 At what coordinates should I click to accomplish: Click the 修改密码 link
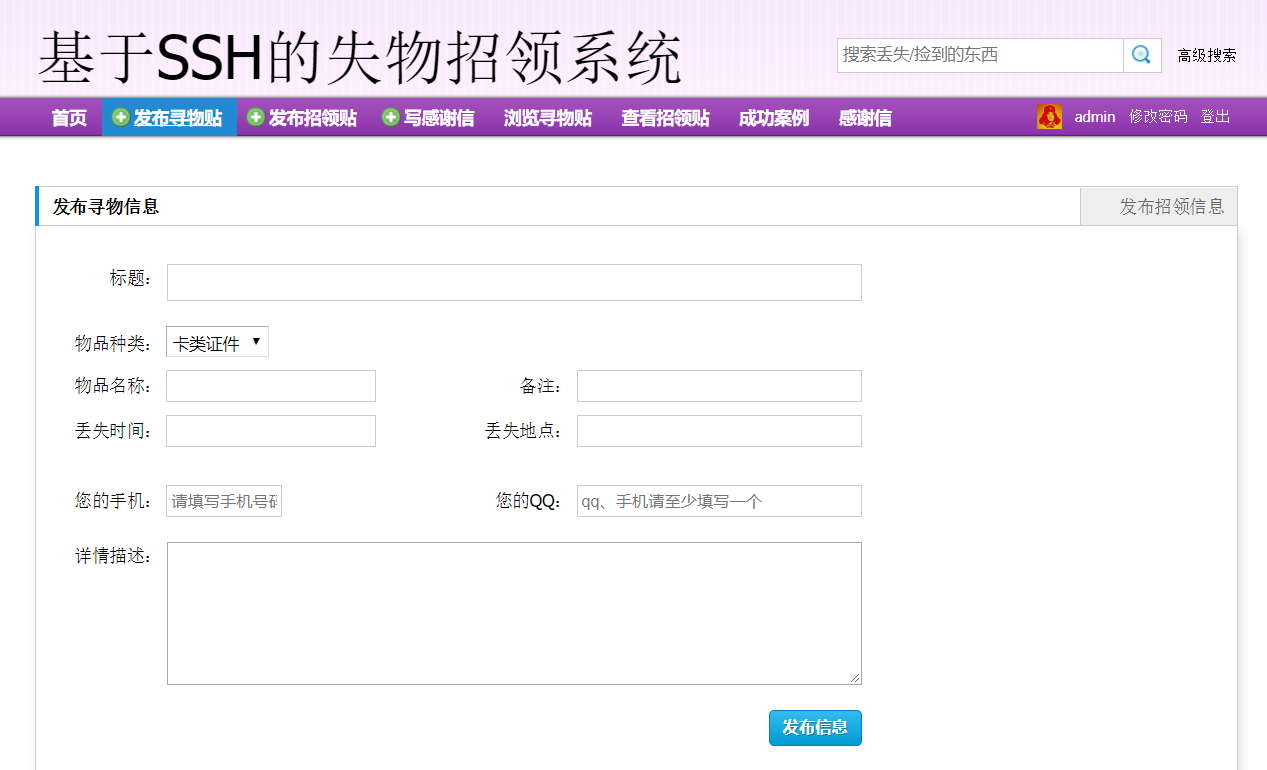pyautogui.click(x=1157, y=117)
